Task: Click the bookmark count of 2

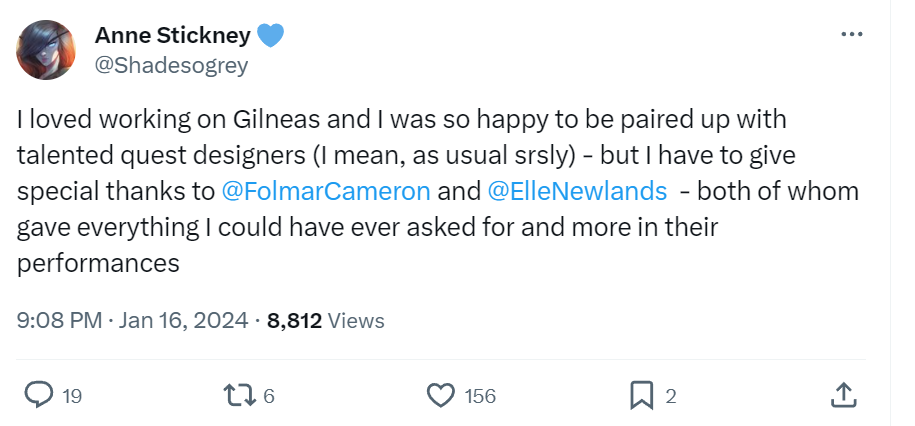Action: pos(671,396)
